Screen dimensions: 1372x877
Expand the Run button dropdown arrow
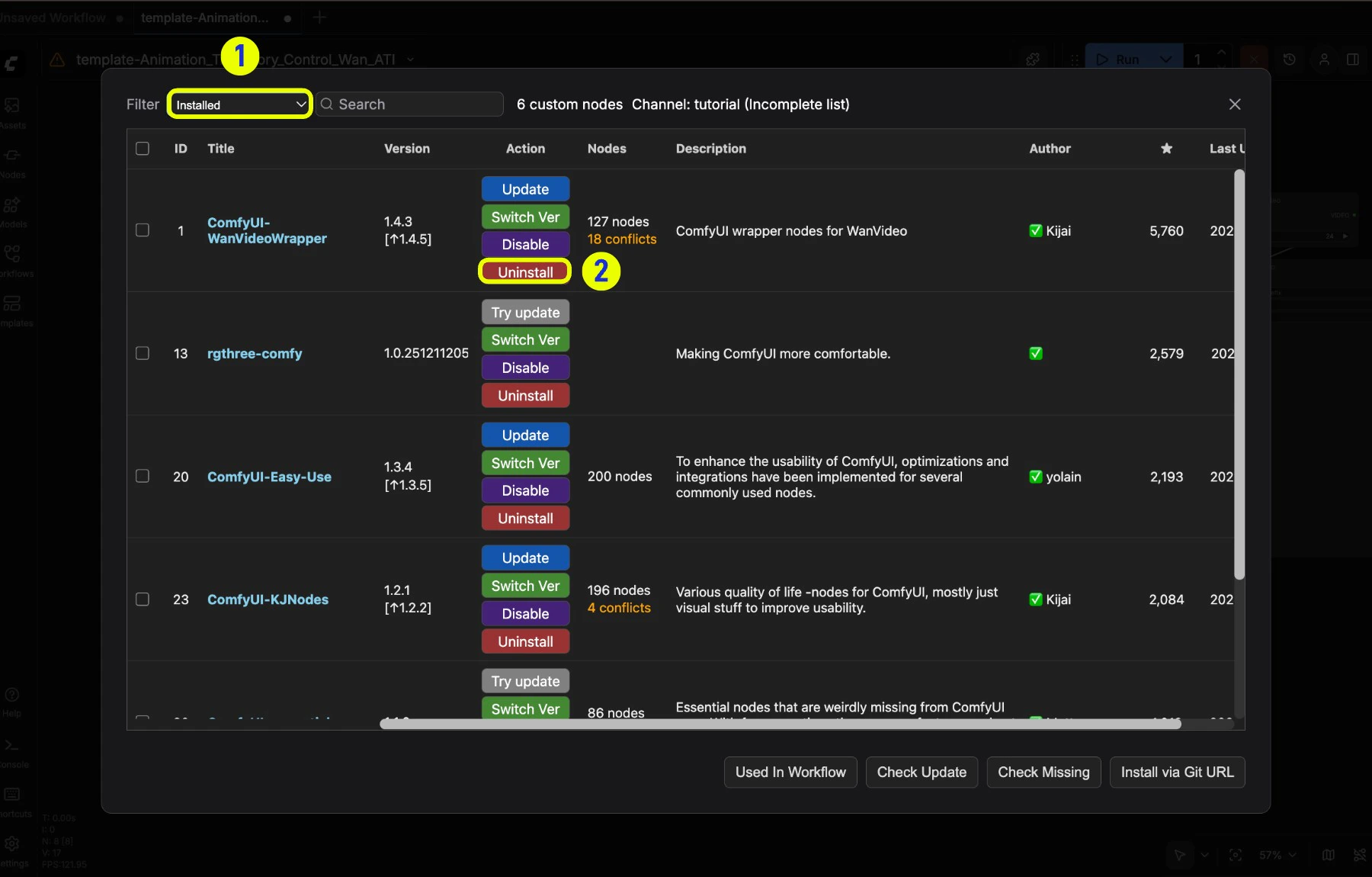(x=1166, y=59)
